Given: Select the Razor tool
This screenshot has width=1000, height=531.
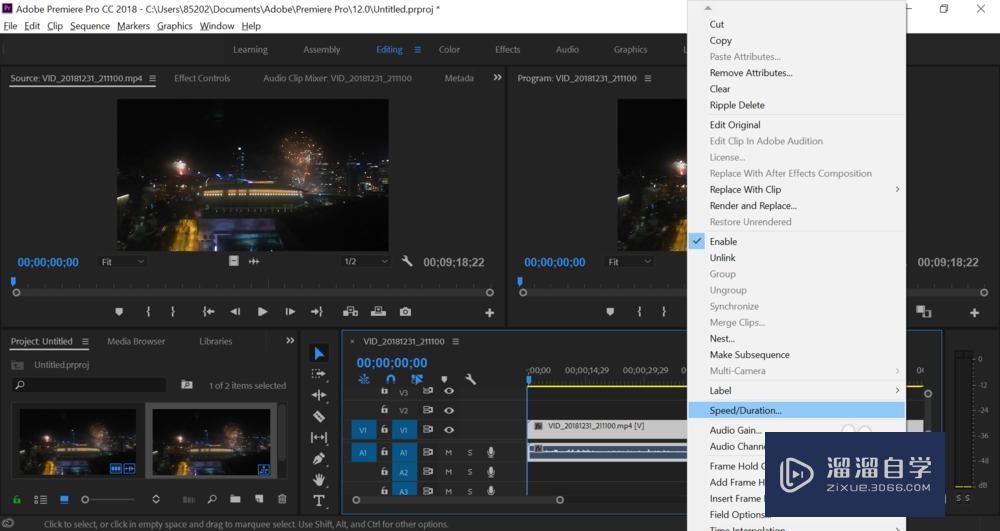Looking at the screenshot, I should [x=319, y=416].
